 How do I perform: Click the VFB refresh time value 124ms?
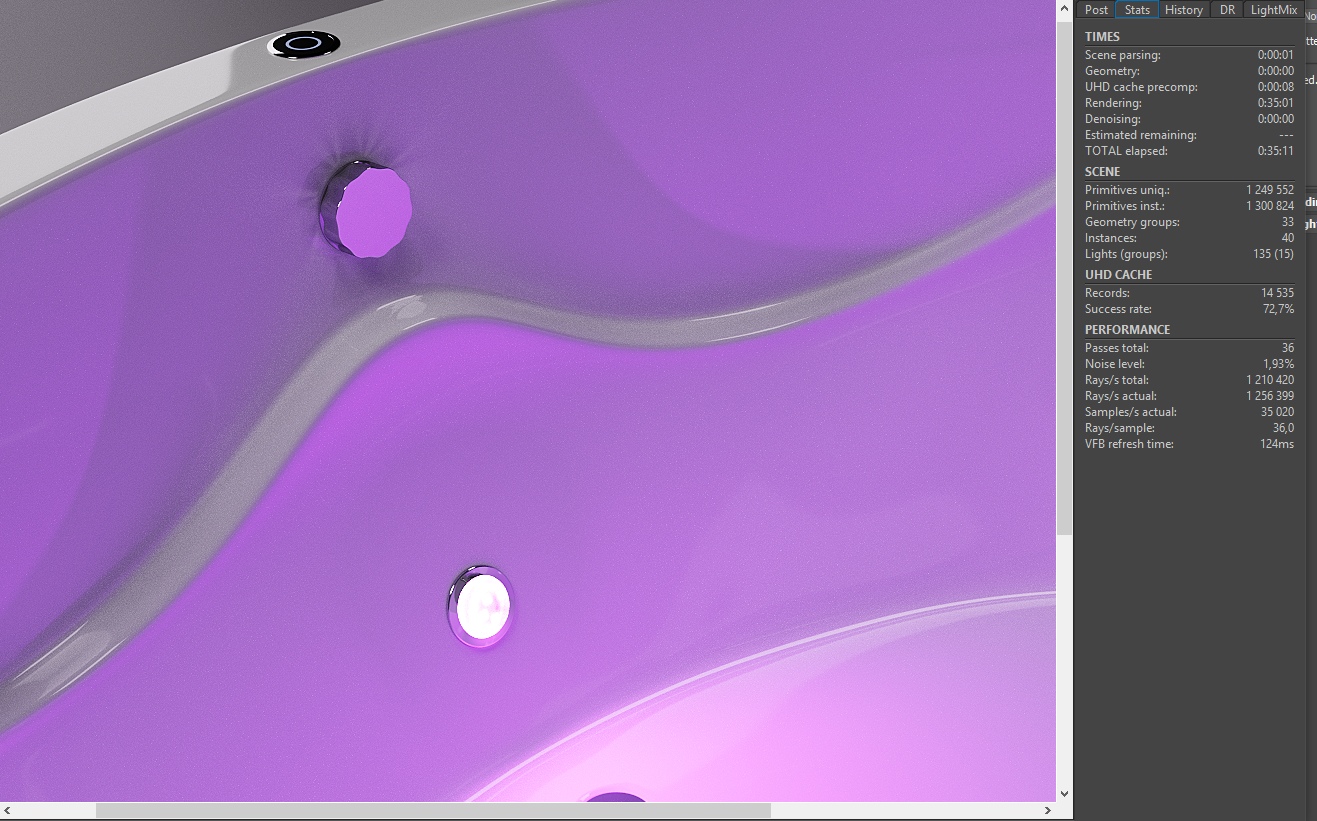[1278, 445]
